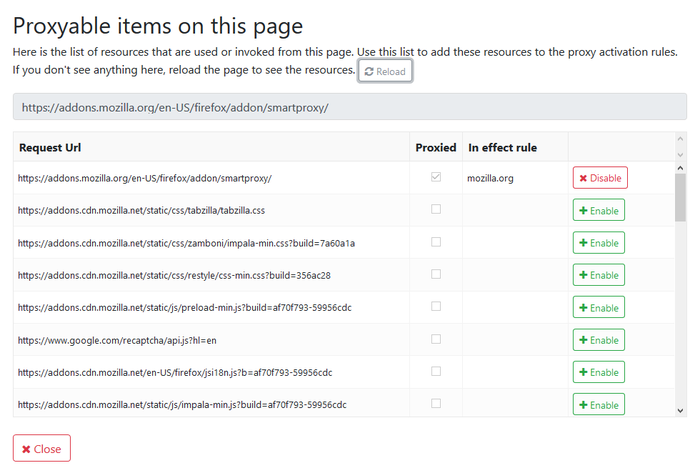
Task: Toggle Proxied checkbox for preload-min.js row
Action: pyautogui.click(x=435, y=307)
